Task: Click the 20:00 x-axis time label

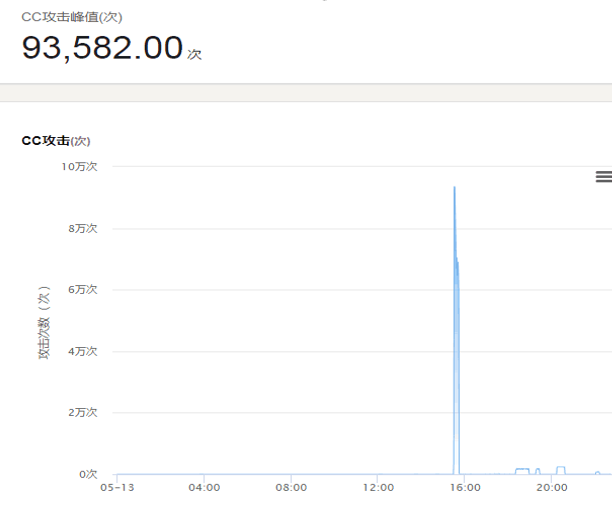Action: point(552,487)
